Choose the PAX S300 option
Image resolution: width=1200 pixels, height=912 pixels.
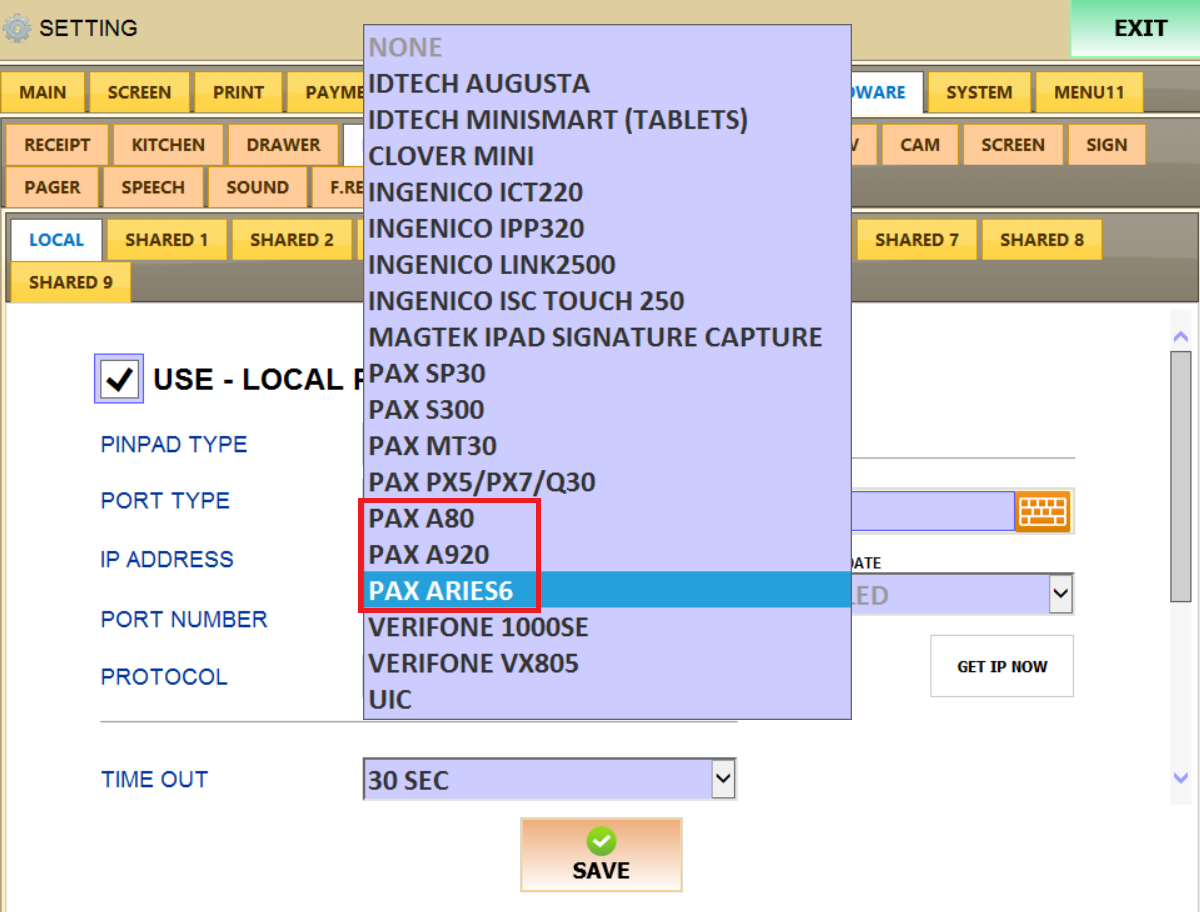607,410
